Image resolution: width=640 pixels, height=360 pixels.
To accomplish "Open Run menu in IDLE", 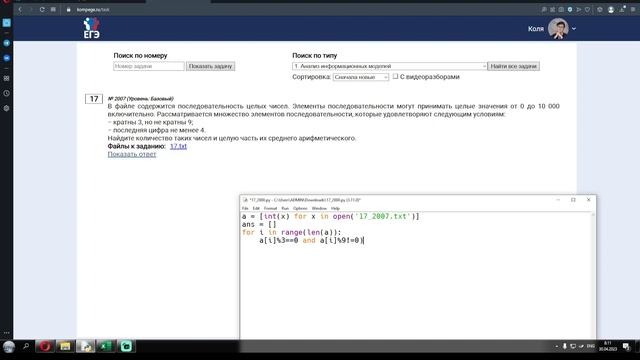I will 285,209.
